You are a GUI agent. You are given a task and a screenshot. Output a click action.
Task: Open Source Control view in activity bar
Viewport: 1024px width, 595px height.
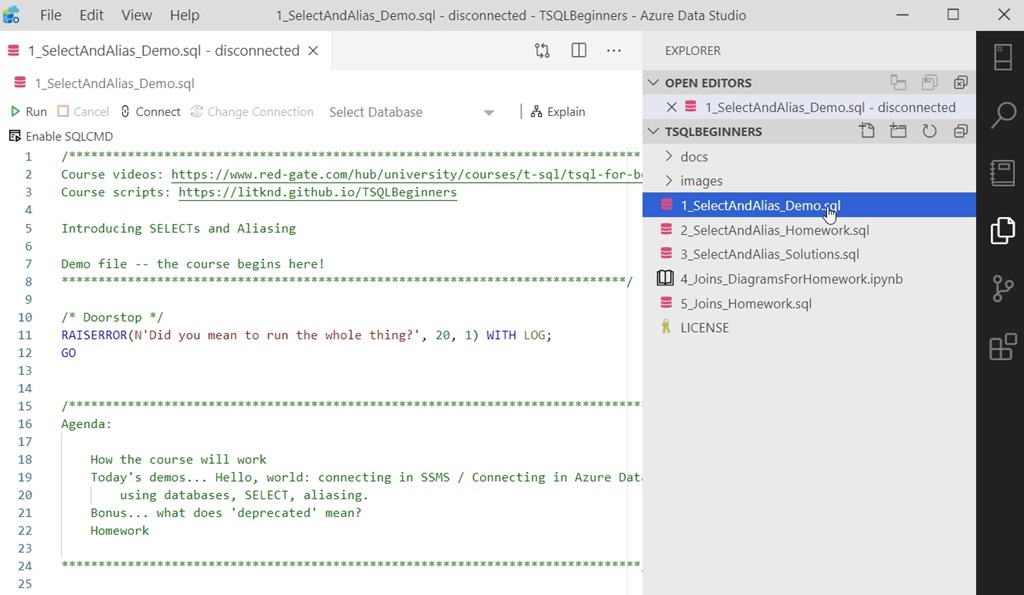click(x=1002, y=290)
